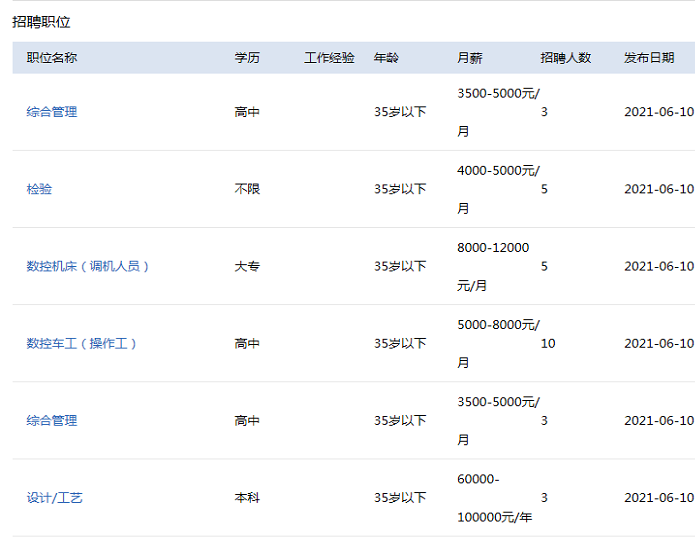This screenshot has height=539, width=695.
Task: Click the 月薪 column header
Action: pyautogui.click(x=469, y=58)
